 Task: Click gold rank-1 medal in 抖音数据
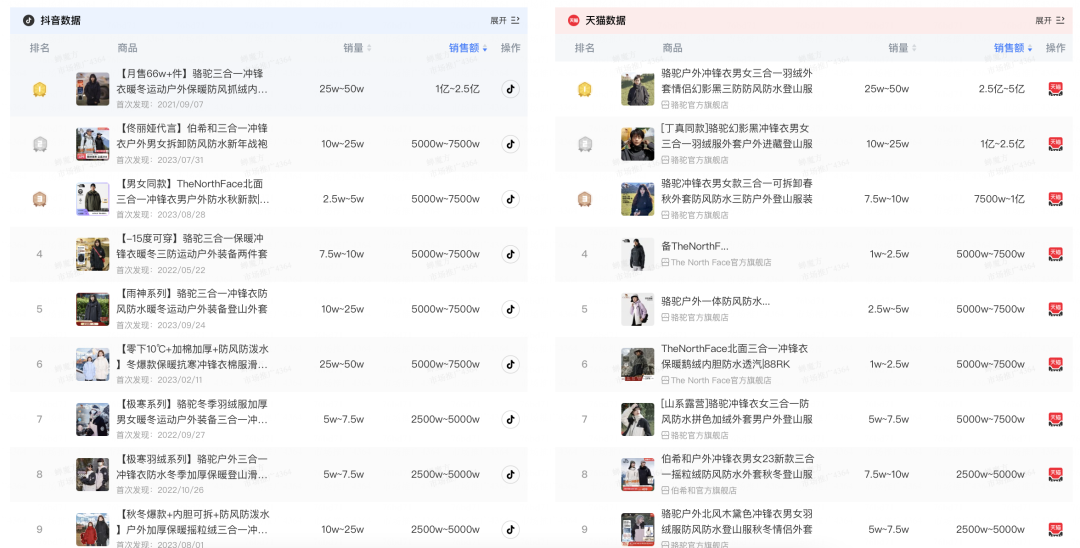click(40, 89)
